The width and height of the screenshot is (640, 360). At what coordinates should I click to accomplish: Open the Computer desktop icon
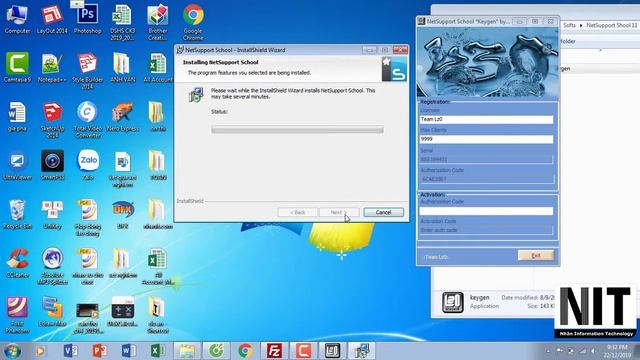point(17,19)
